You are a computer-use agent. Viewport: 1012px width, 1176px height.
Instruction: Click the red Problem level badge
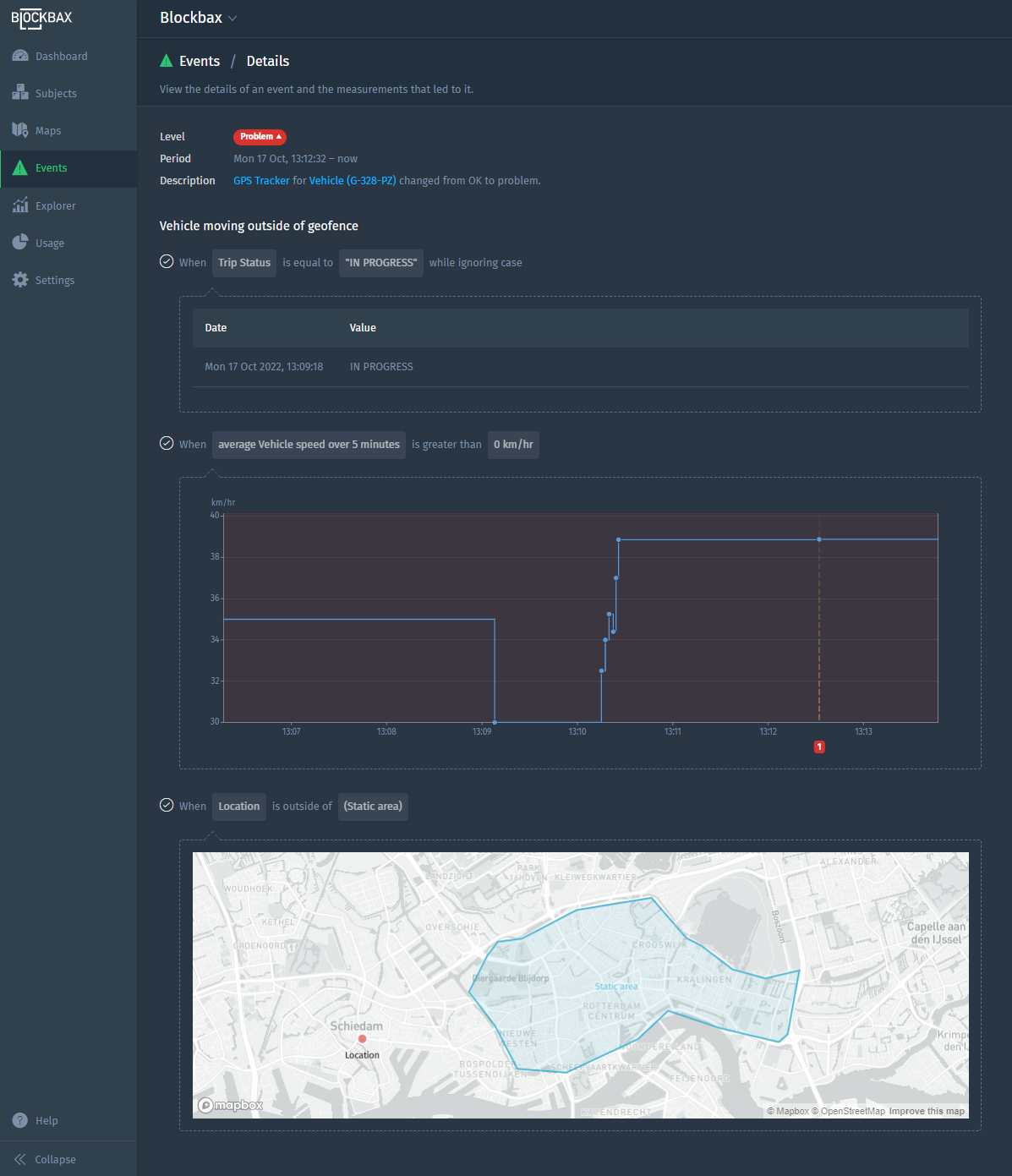tap(260, 136)
